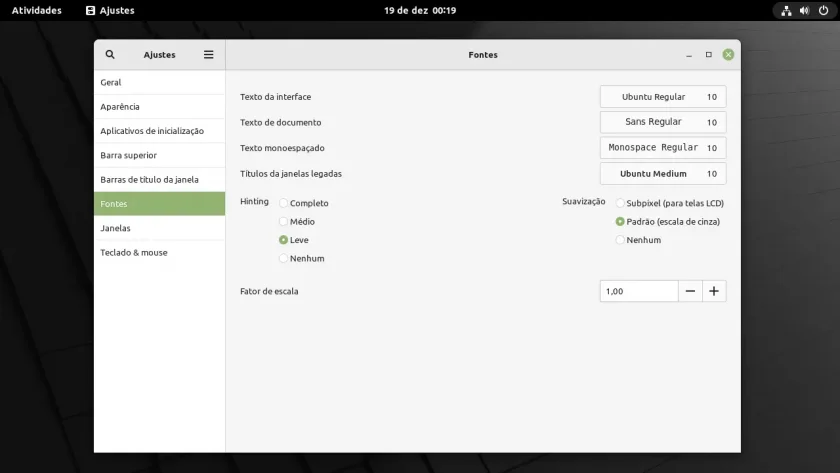The width and height of the screenshot is (840, 473).
Task: Decrease scale factor with minus button
Action: click(x=690, y=291)
